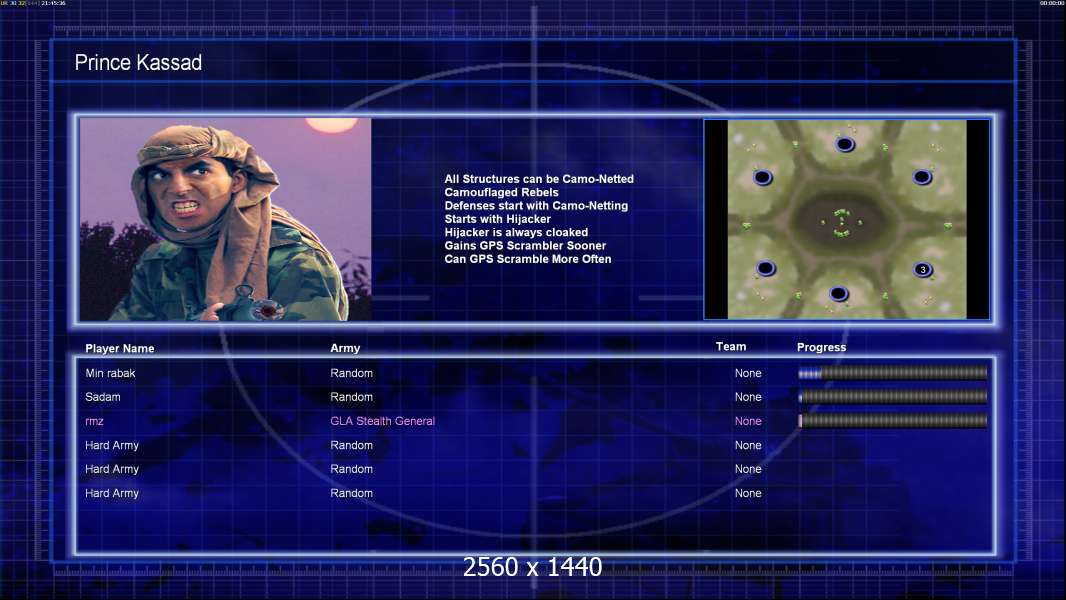Image resolution: width=1066 pixels, height=600 pixels.
Task: Click "Camouflaged Rebels" ability line
Action: tap(502, 192)
